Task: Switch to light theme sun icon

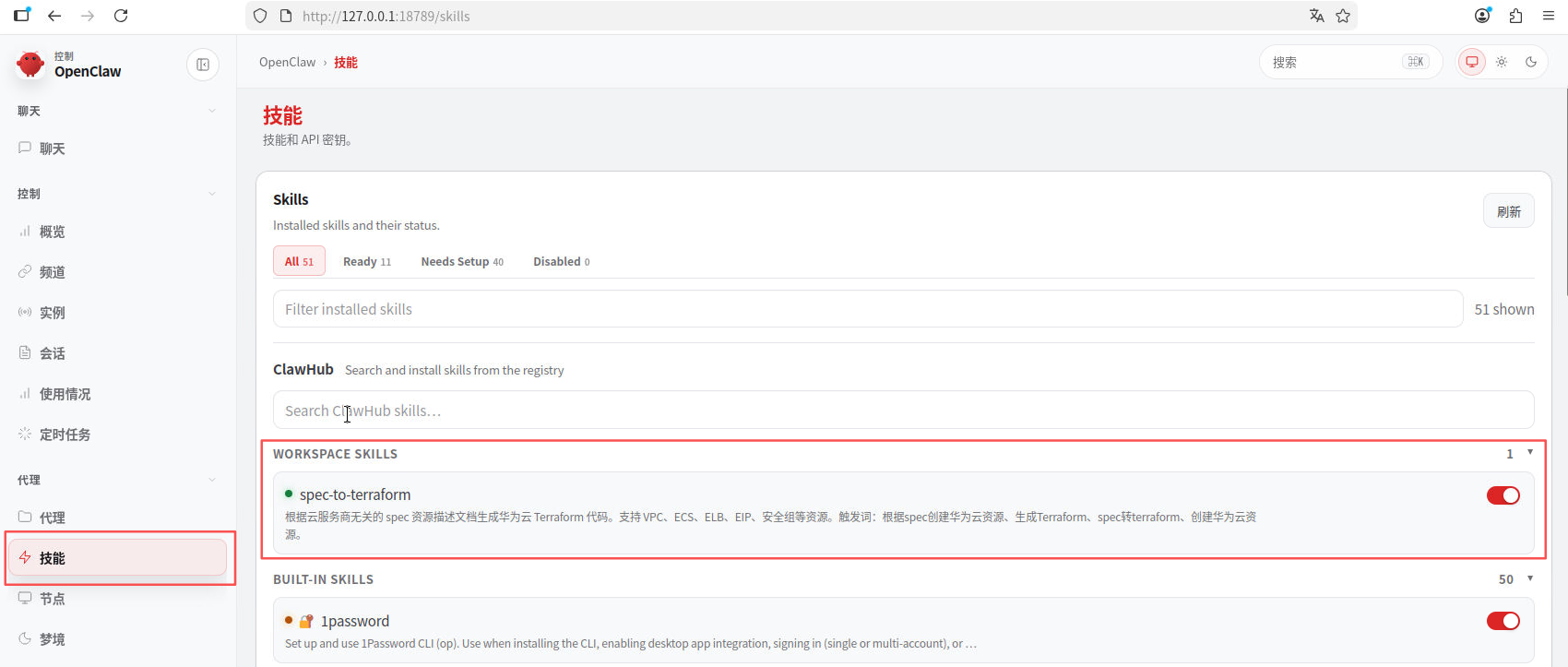Action: pyautogui.click(x=1502, y=62)
